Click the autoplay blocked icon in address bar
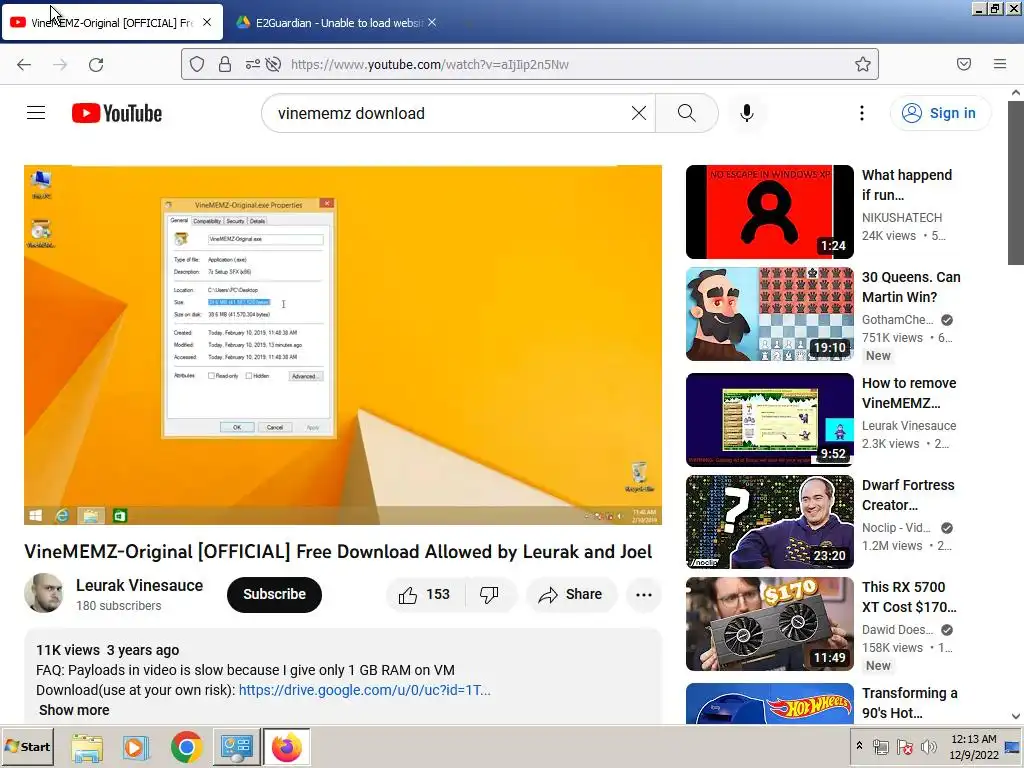The height and width of the screenshot is (768, 1024). [x=274, y=64]
